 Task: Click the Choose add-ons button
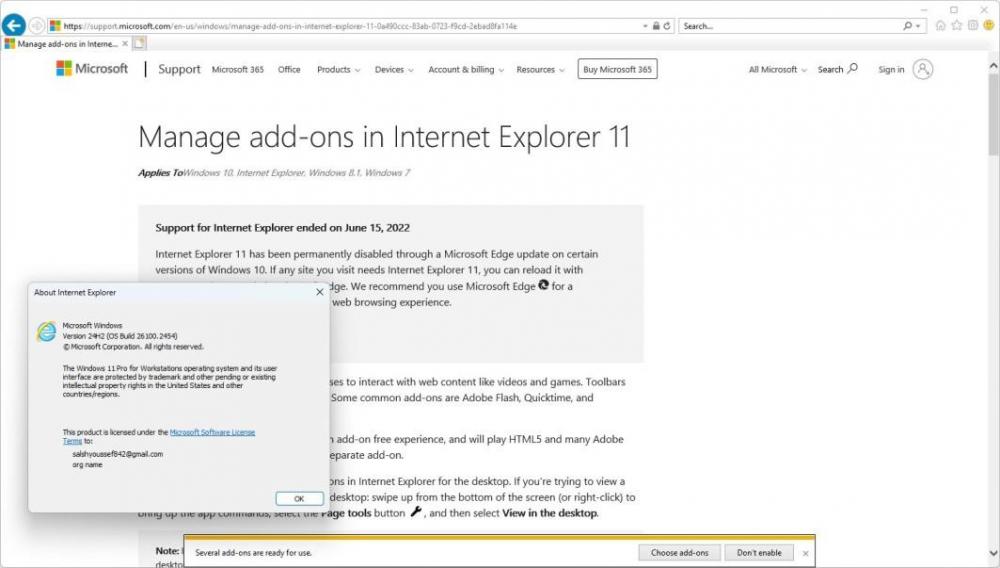click(x=680, y=552)
